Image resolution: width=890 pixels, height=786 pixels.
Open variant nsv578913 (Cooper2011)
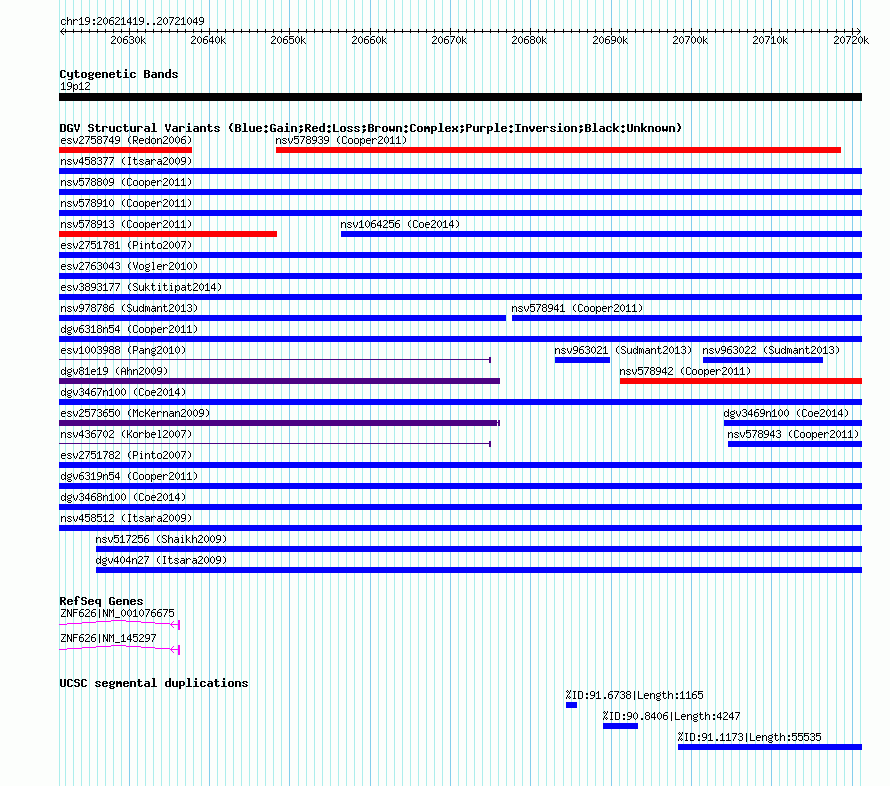tap(126, 224)
